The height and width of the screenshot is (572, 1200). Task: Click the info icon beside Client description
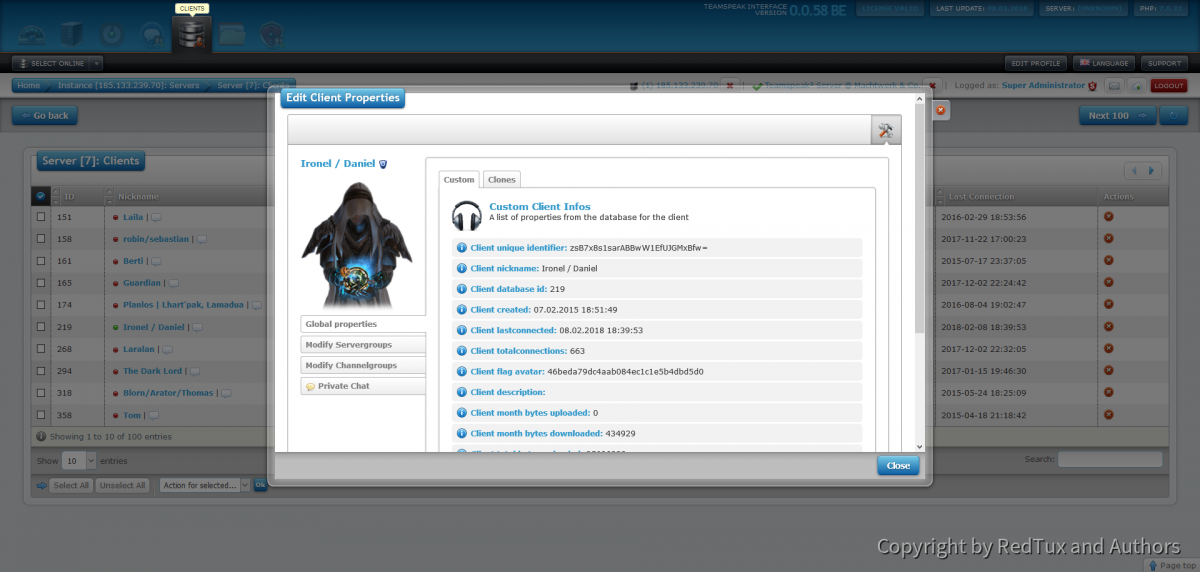462,392
